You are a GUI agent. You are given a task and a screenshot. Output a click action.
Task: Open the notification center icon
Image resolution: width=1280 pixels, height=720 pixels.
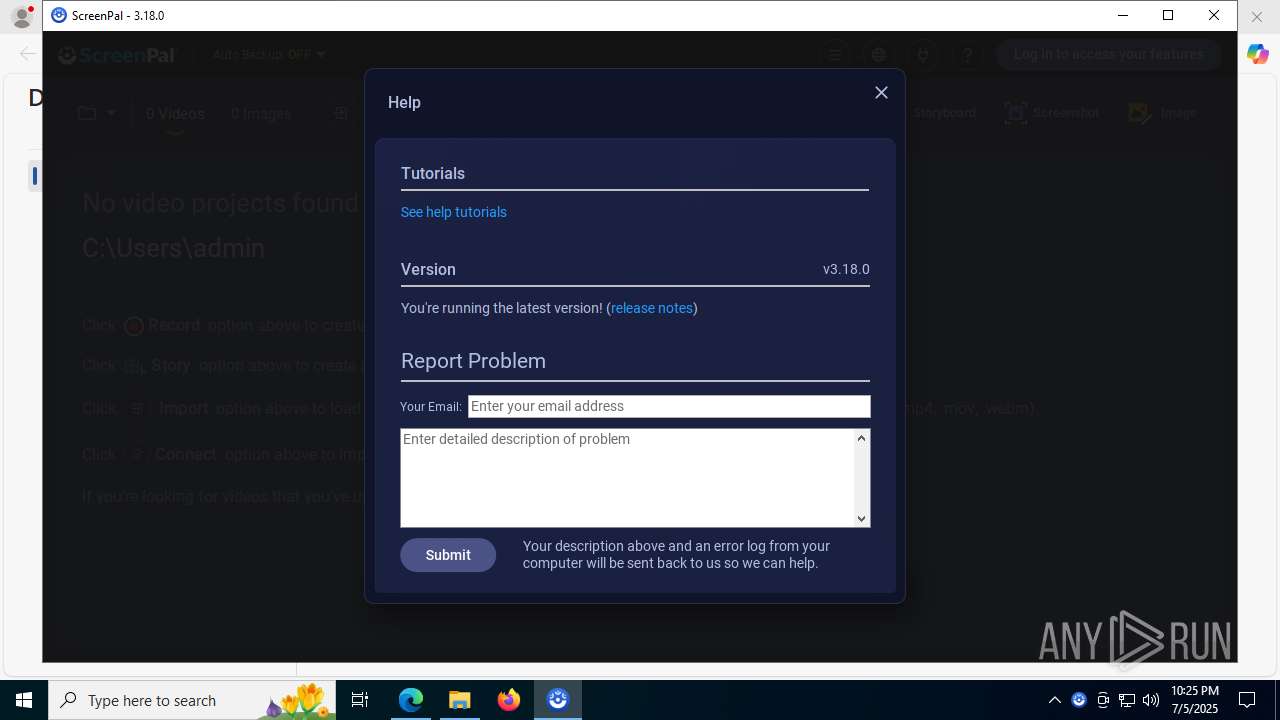1247,700
